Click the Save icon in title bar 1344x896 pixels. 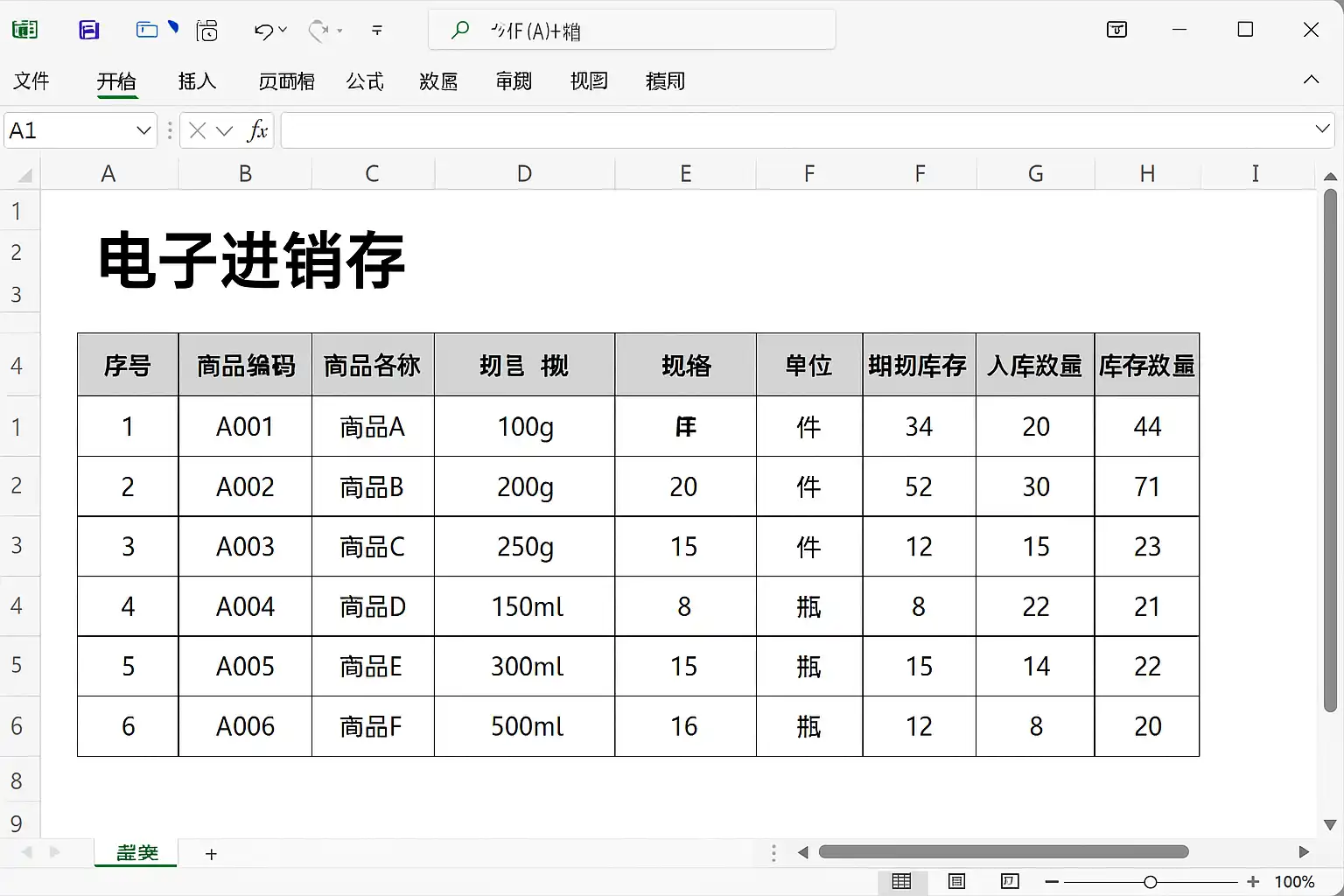(88, 31)
